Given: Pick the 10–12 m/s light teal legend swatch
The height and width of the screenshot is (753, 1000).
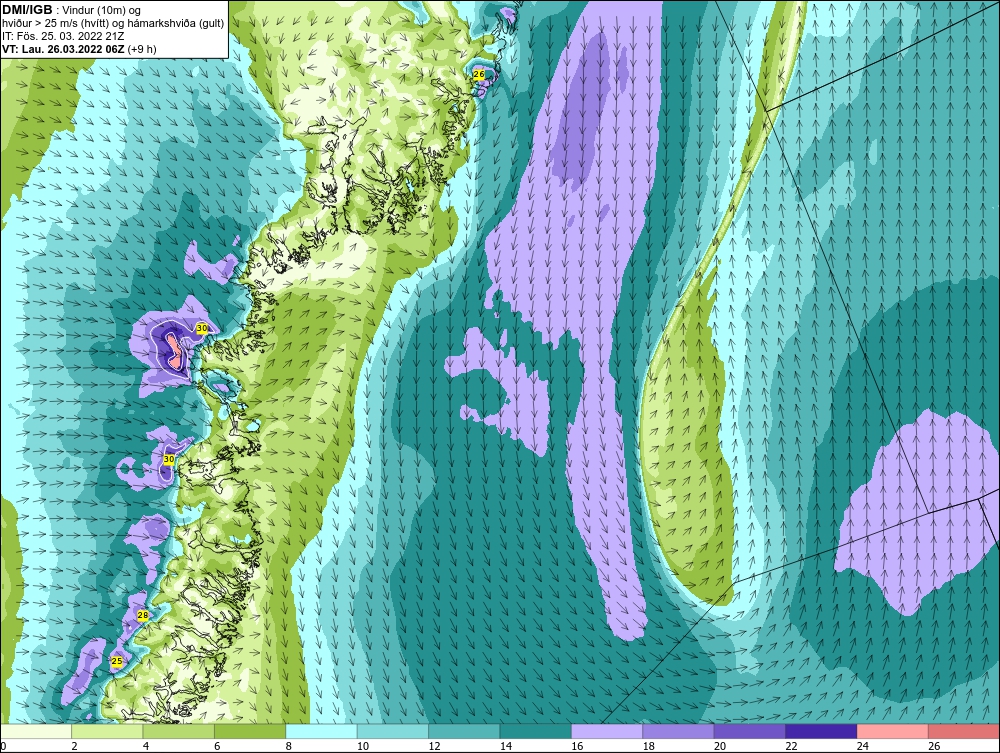Looking at the screenshot, I should coord(393,731).
